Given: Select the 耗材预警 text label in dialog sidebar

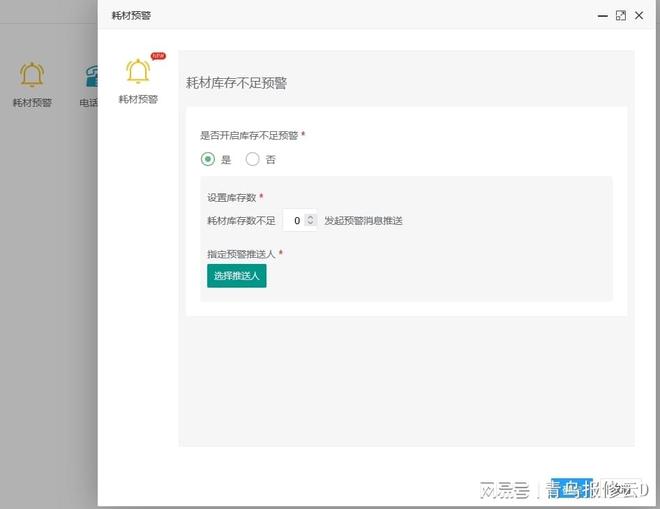Looking at the screenshot, I should coord(138,99).
